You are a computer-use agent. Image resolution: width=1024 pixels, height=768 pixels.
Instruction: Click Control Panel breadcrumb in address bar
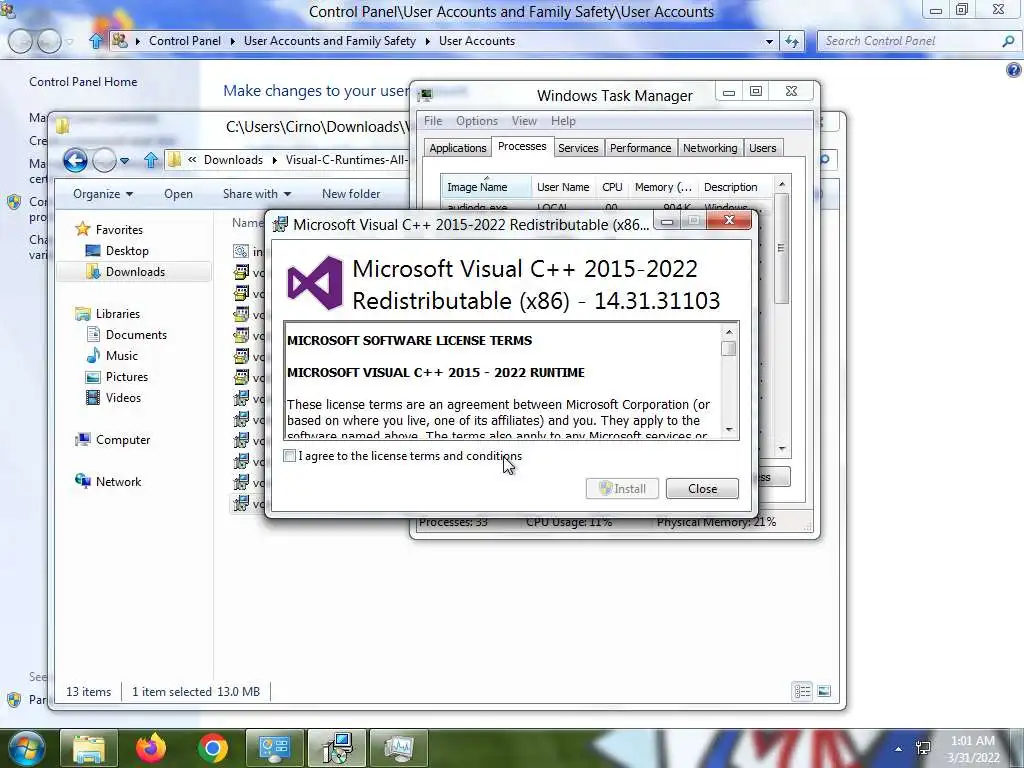[185, 40]
